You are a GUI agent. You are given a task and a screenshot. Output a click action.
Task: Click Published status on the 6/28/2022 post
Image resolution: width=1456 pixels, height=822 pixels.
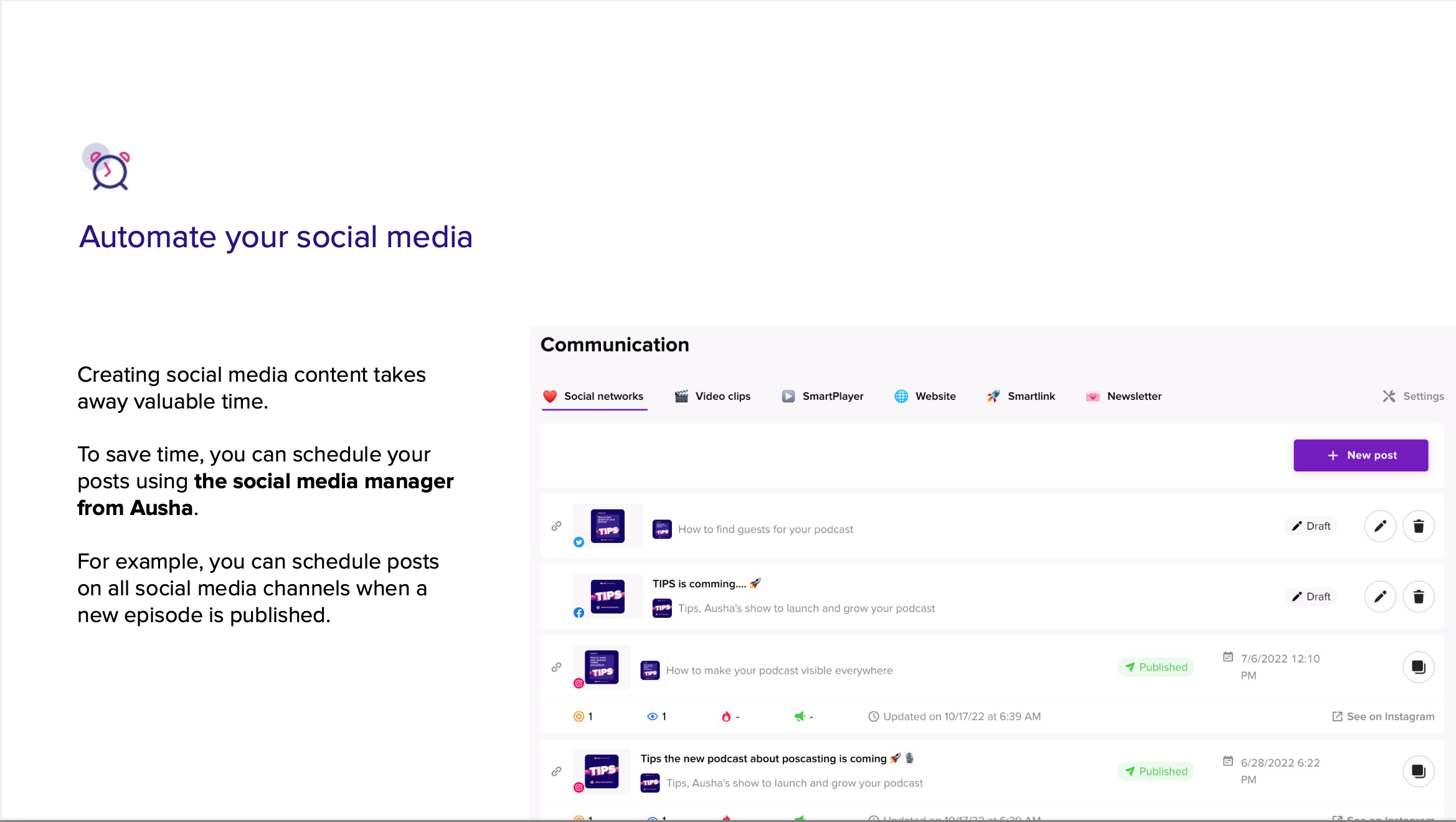coord(1156,771)
